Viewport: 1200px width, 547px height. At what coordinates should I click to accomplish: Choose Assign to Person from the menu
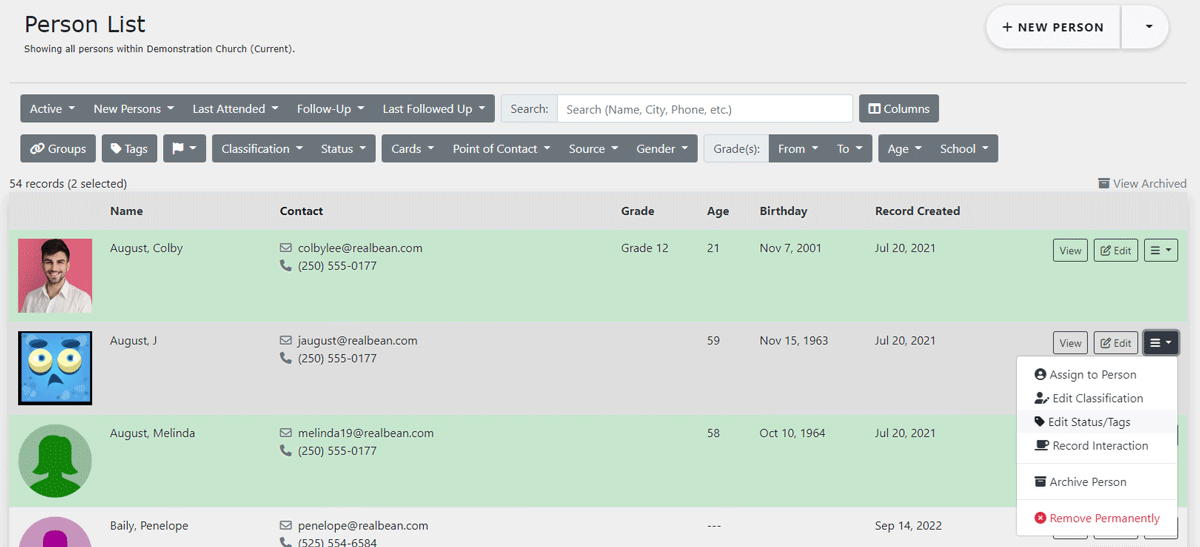[1096, 375]
